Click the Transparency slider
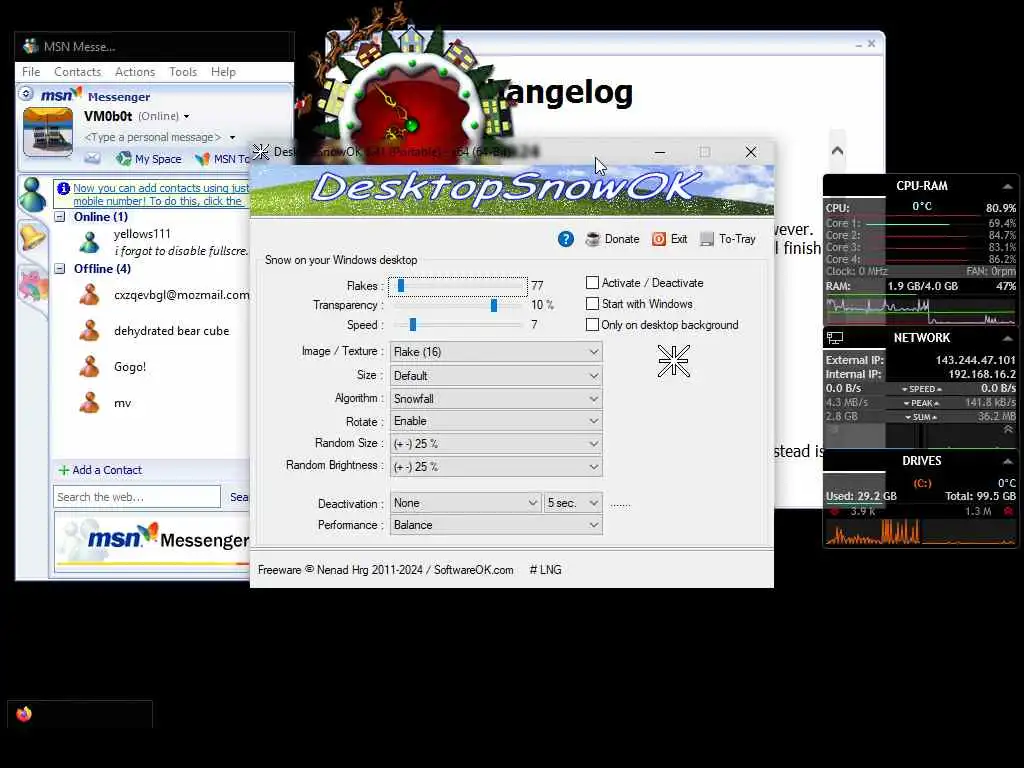Image resolution: width=1024 pixels, height=768 pixels. 458,305
